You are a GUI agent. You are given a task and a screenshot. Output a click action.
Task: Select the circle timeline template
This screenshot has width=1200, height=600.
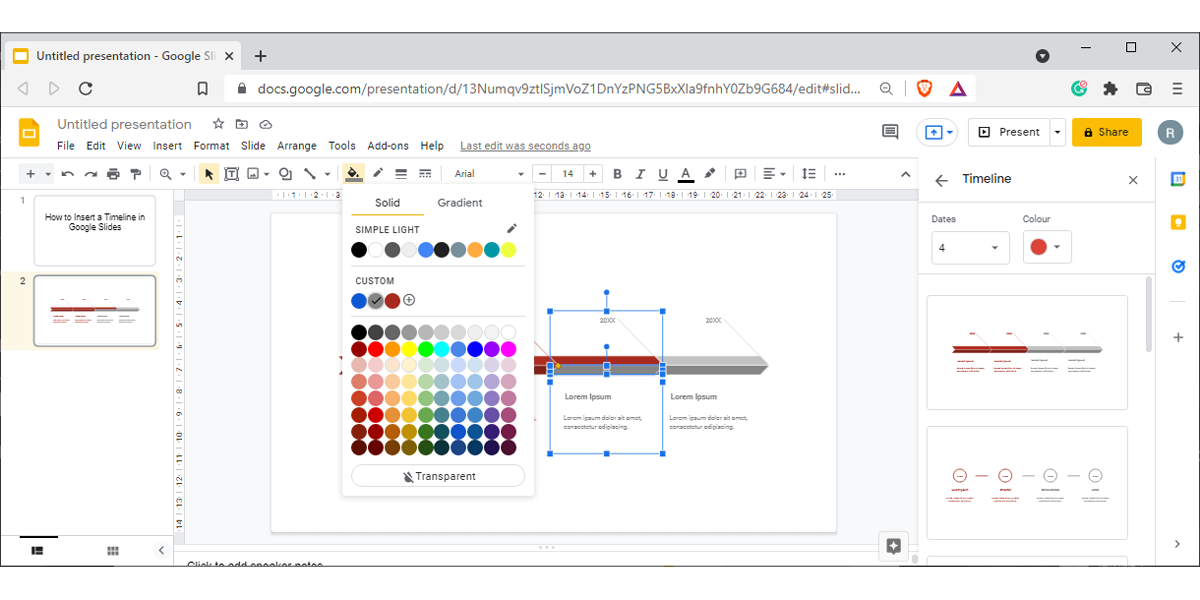click(x=1027, y=483)
